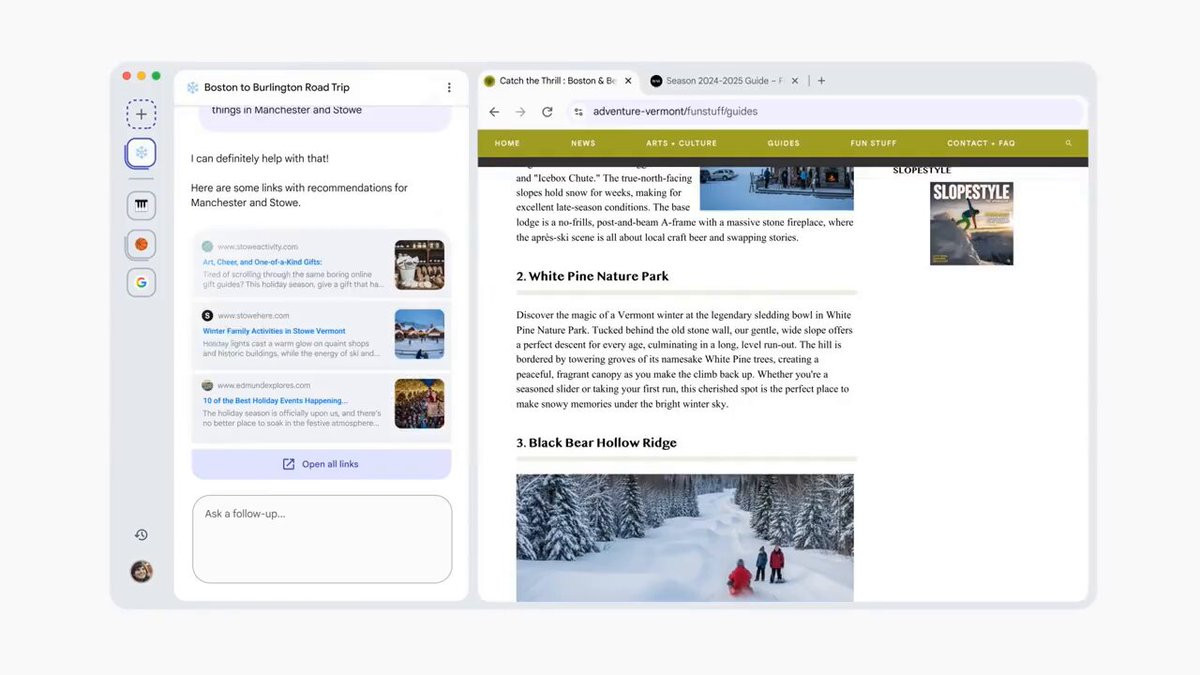This screenshot has width=1200, height=675.
Task: Open FUN STUFF in the site navigation
Action: (x=873, y=143)
